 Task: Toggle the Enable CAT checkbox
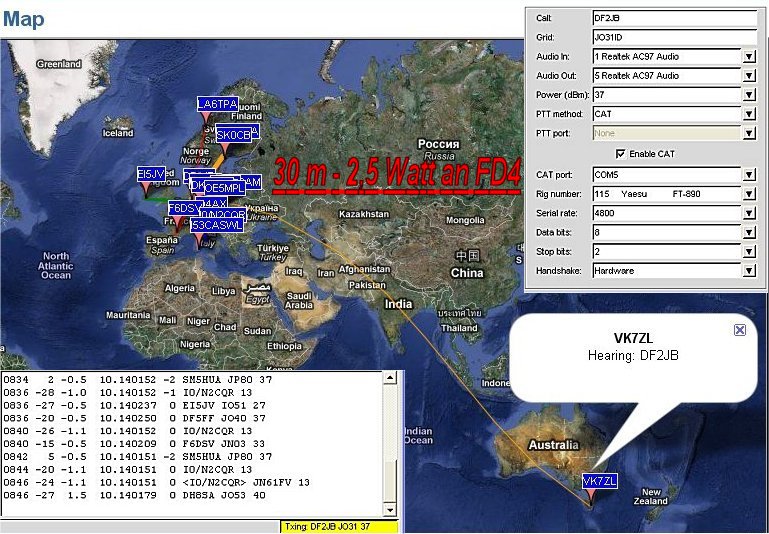(x=620, y=154)
